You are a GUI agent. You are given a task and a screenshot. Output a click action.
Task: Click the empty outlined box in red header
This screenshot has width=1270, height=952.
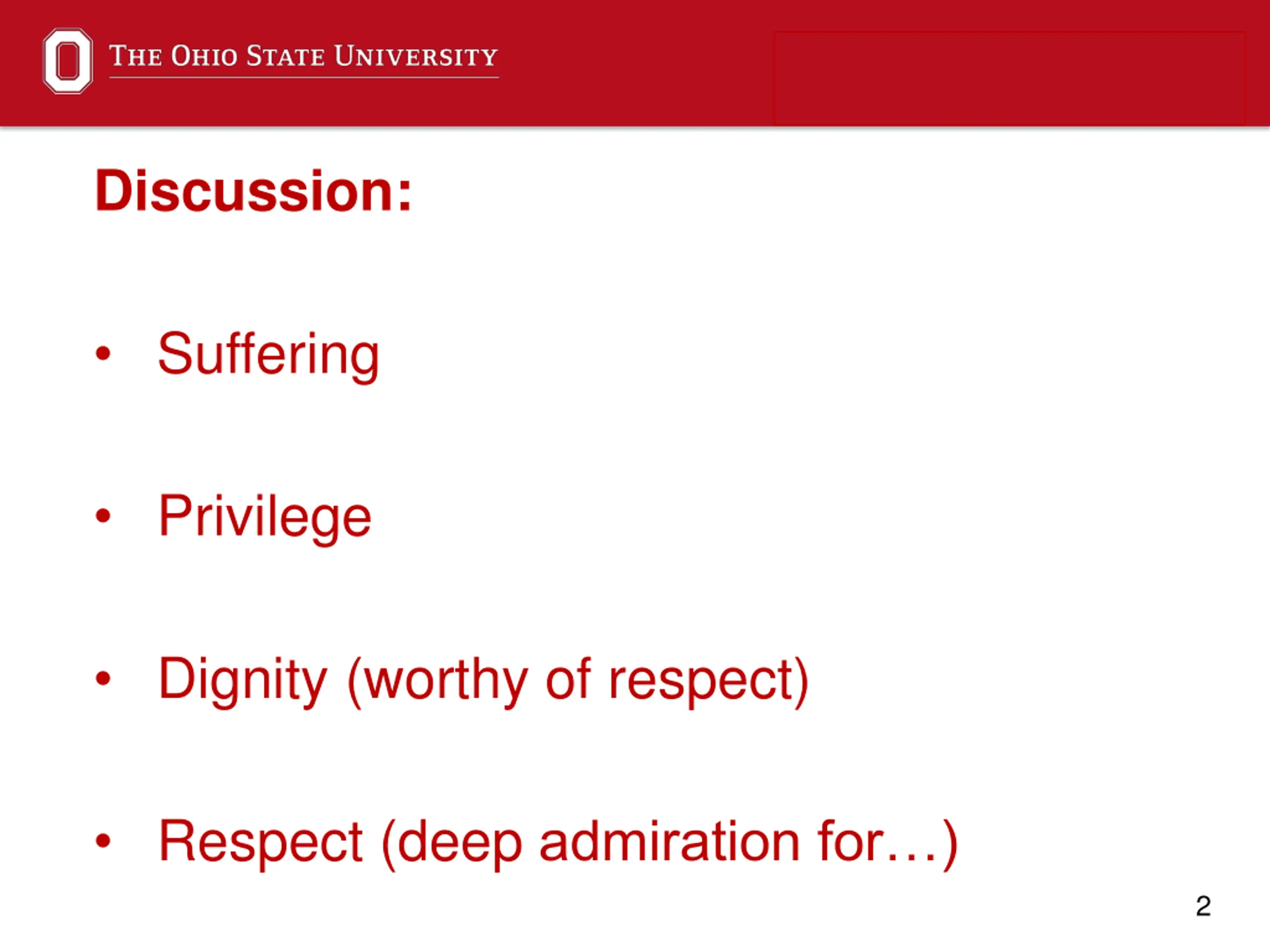pos(1010,78)
